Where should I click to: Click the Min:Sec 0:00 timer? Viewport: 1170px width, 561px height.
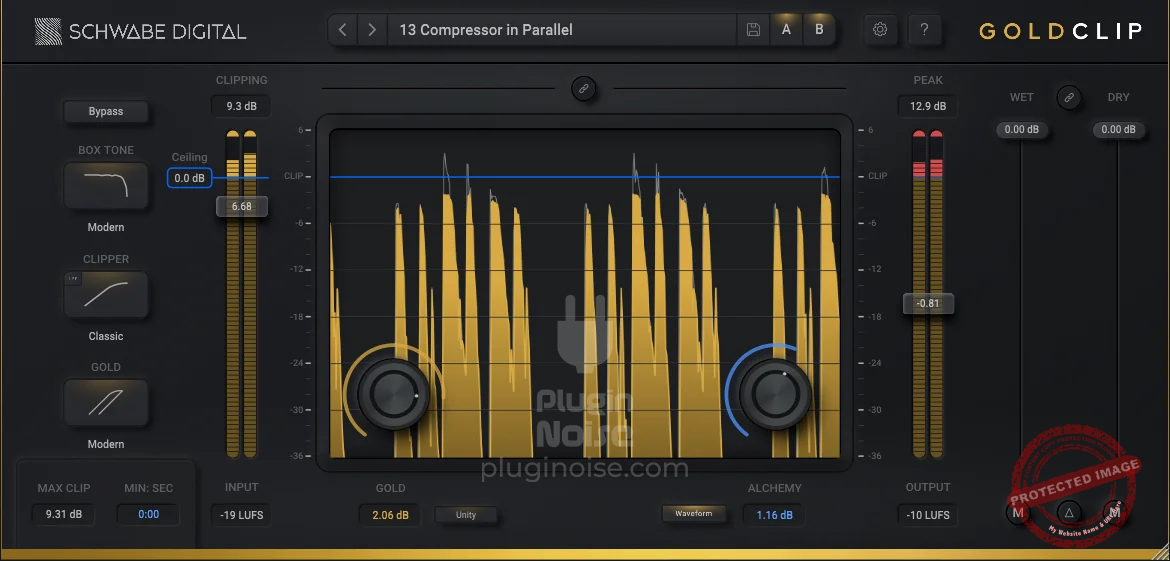148,514
